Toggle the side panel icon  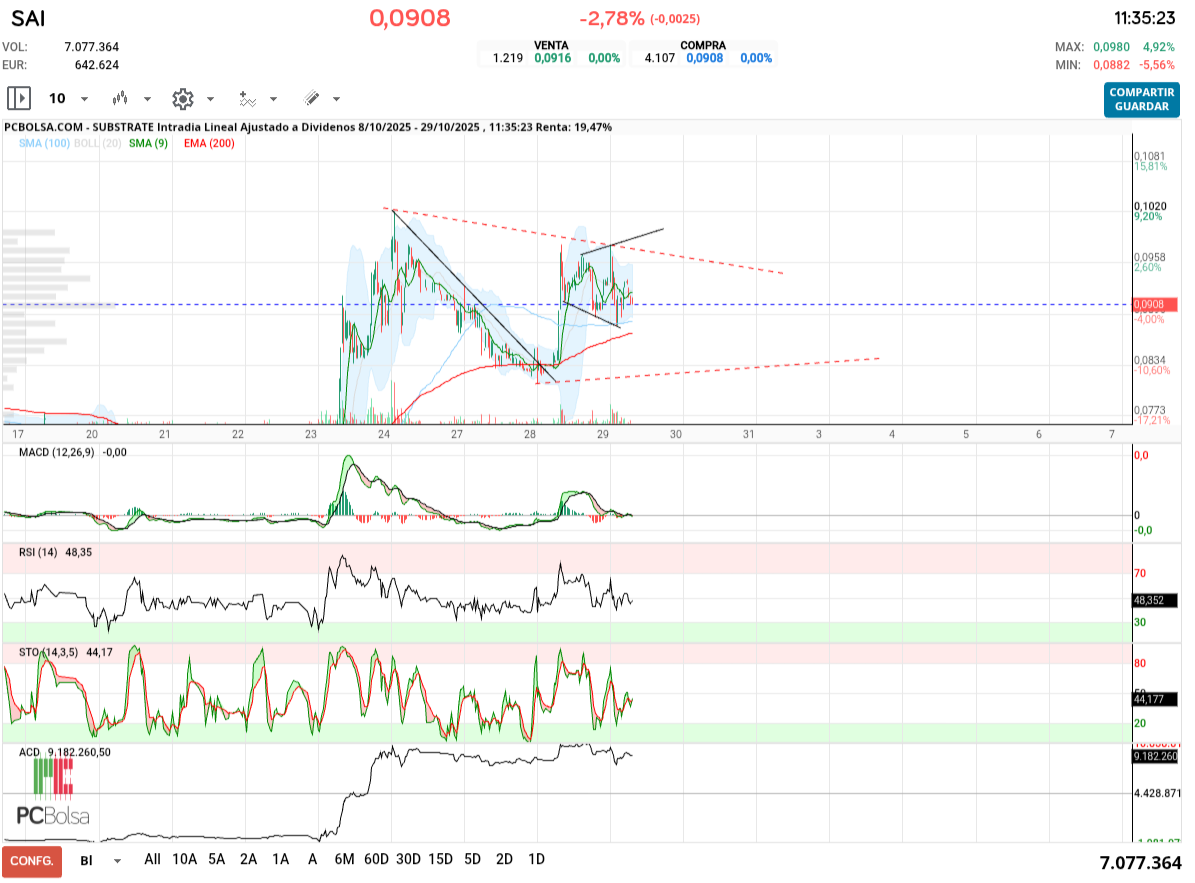point(19,98)
